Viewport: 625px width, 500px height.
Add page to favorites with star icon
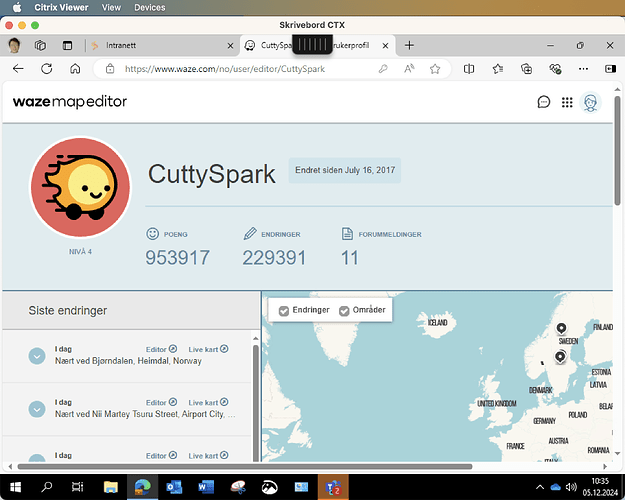pyautogui.click(x=435, y=69)
